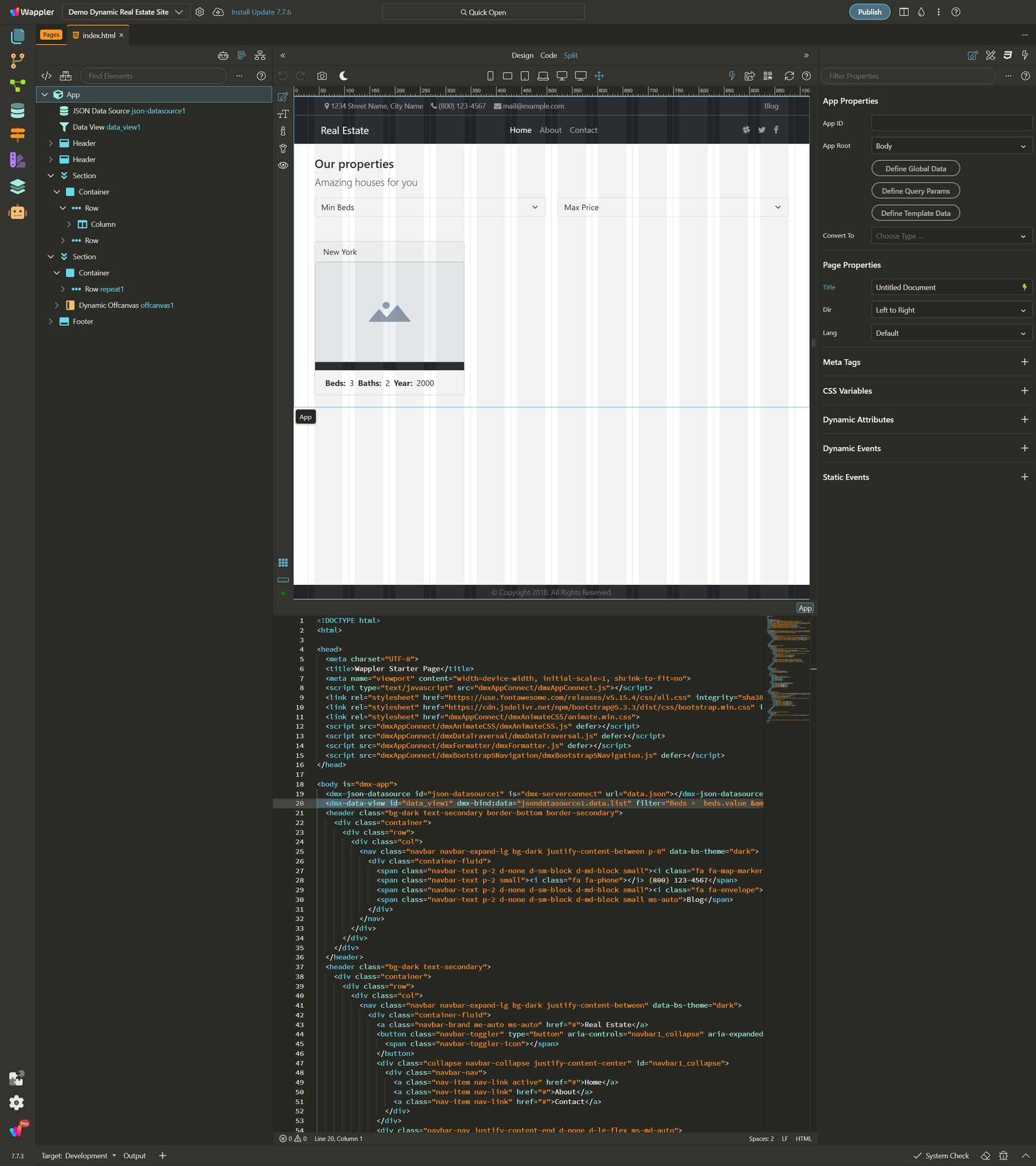Toggle dark mode moon icon
The image size is (1036, 1166).
[x=343, y=76]
